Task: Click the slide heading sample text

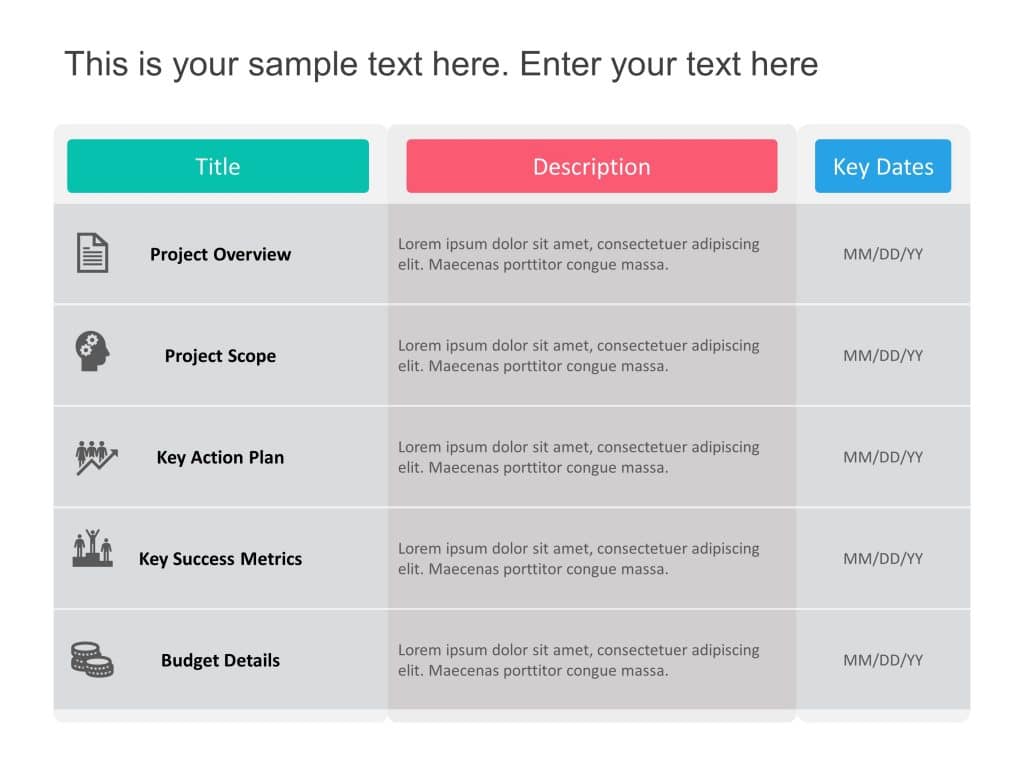Action: click(441, 64)
